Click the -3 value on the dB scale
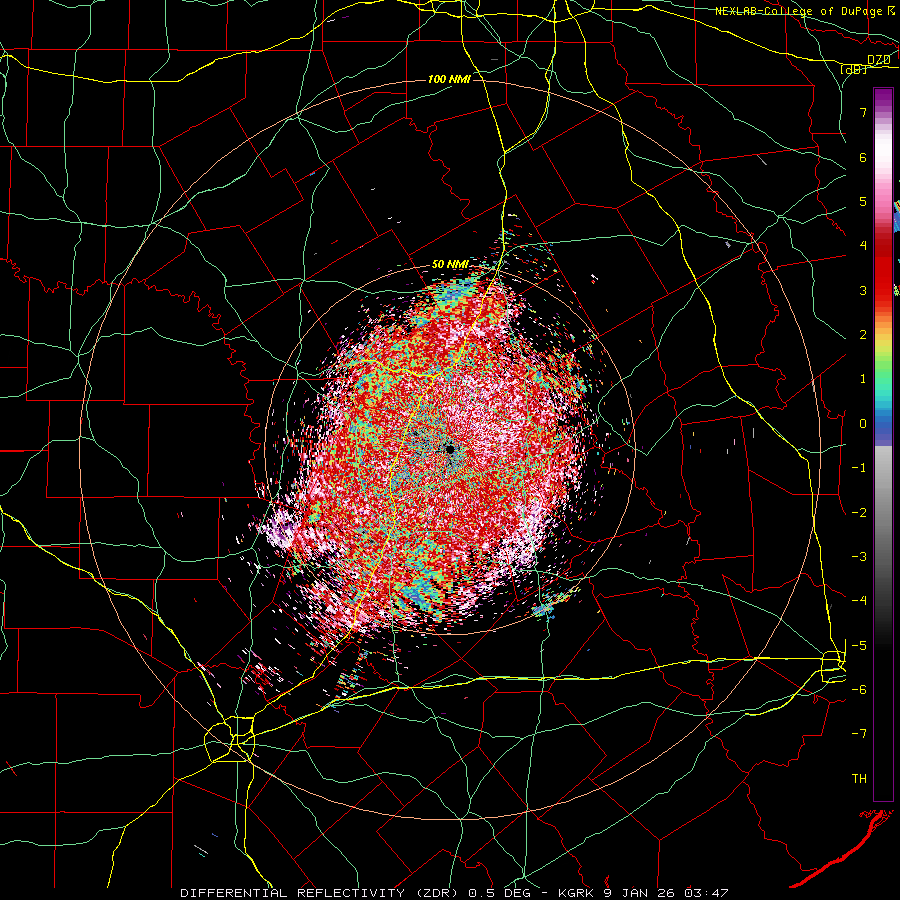This screenshot has width=900, height=900. click(859, 556)
